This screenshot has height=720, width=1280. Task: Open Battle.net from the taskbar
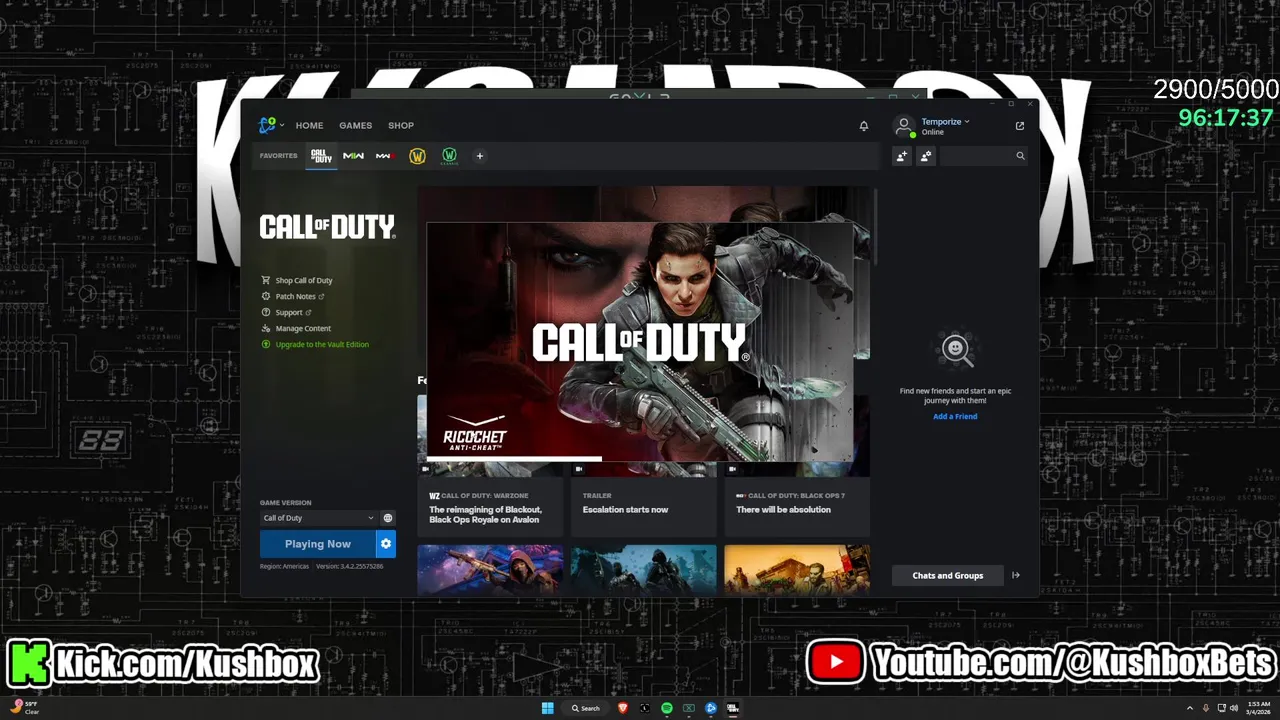click(711, 708)
